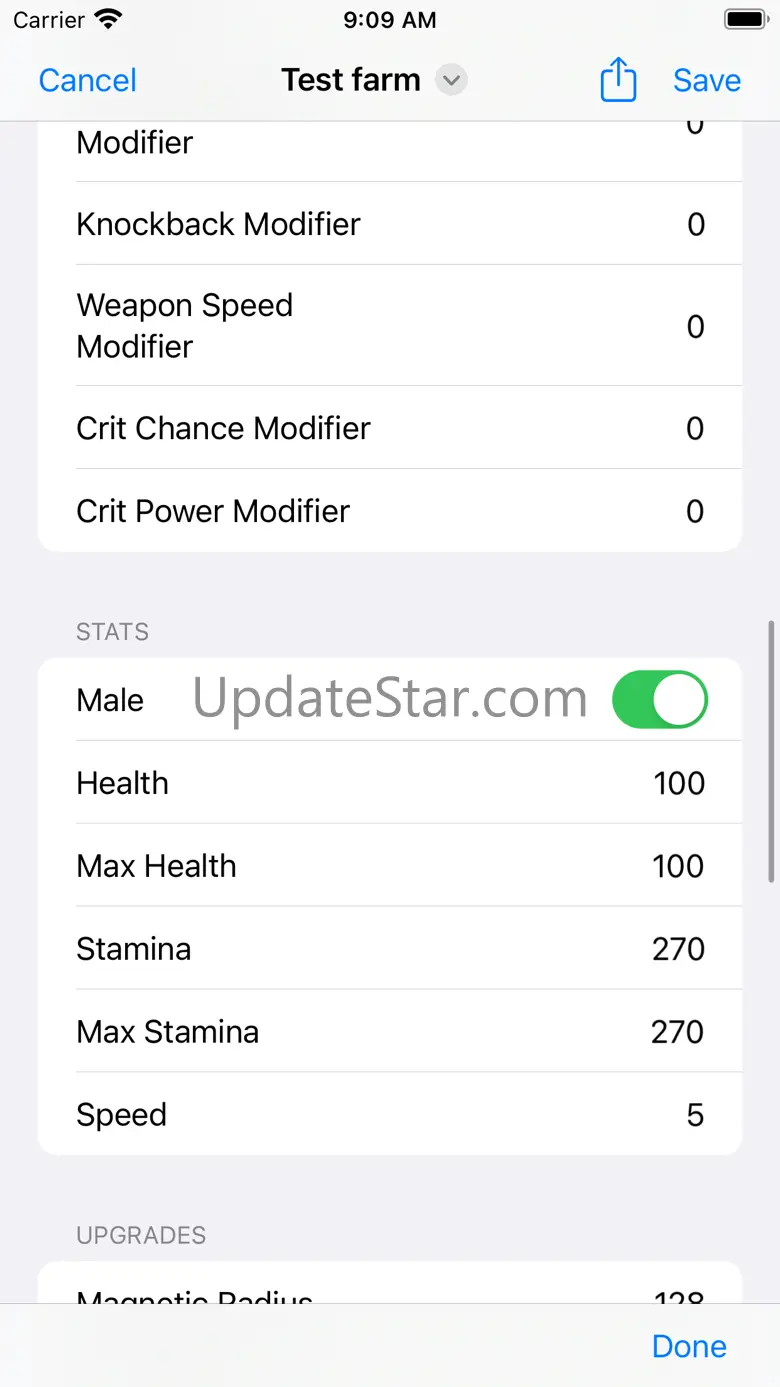The height and width of the screenshot is (1387, 780).
Task: Edit the Health value field
Action: pos(679,783)
